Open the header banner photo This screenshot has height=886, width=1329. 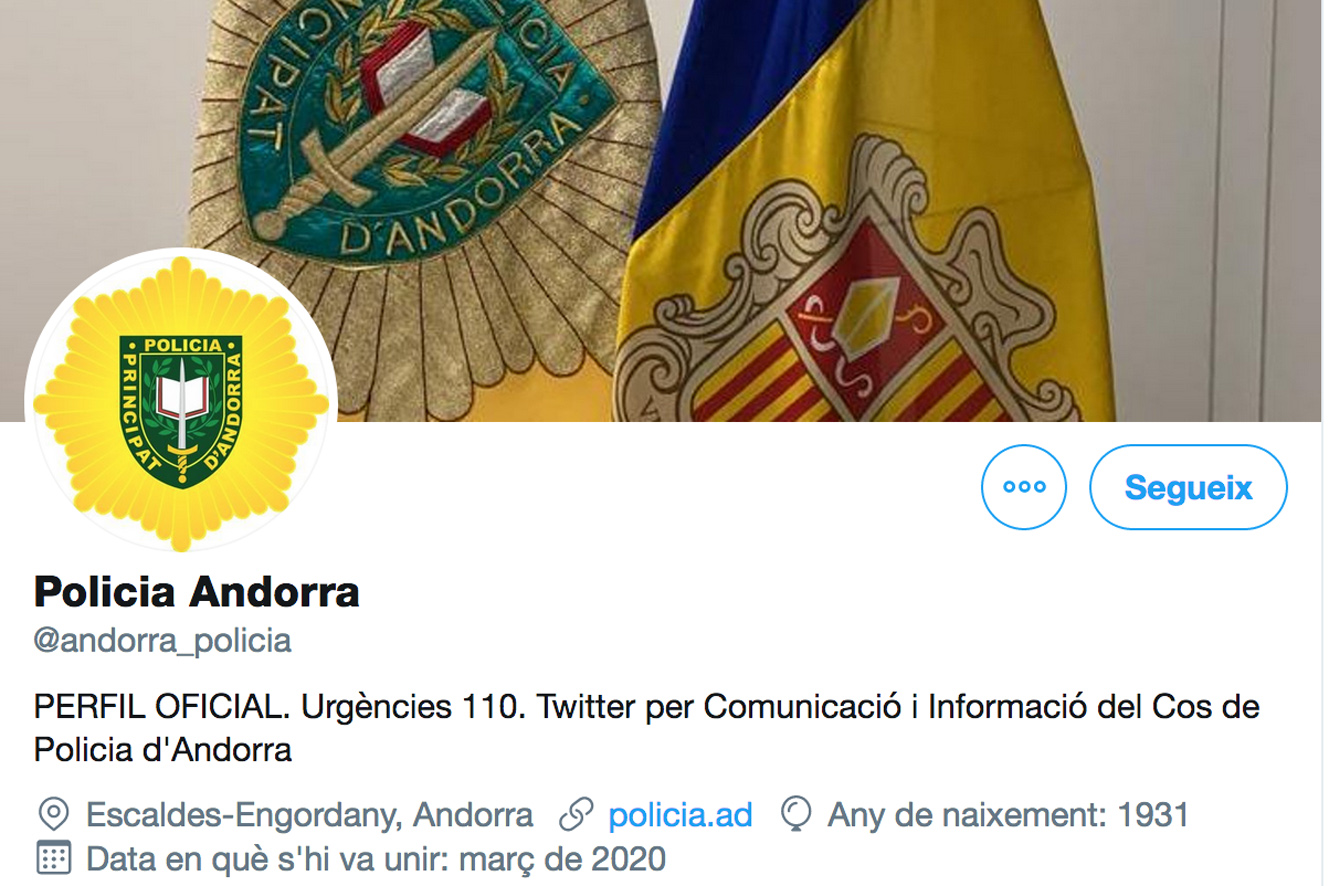pos(664,210)
